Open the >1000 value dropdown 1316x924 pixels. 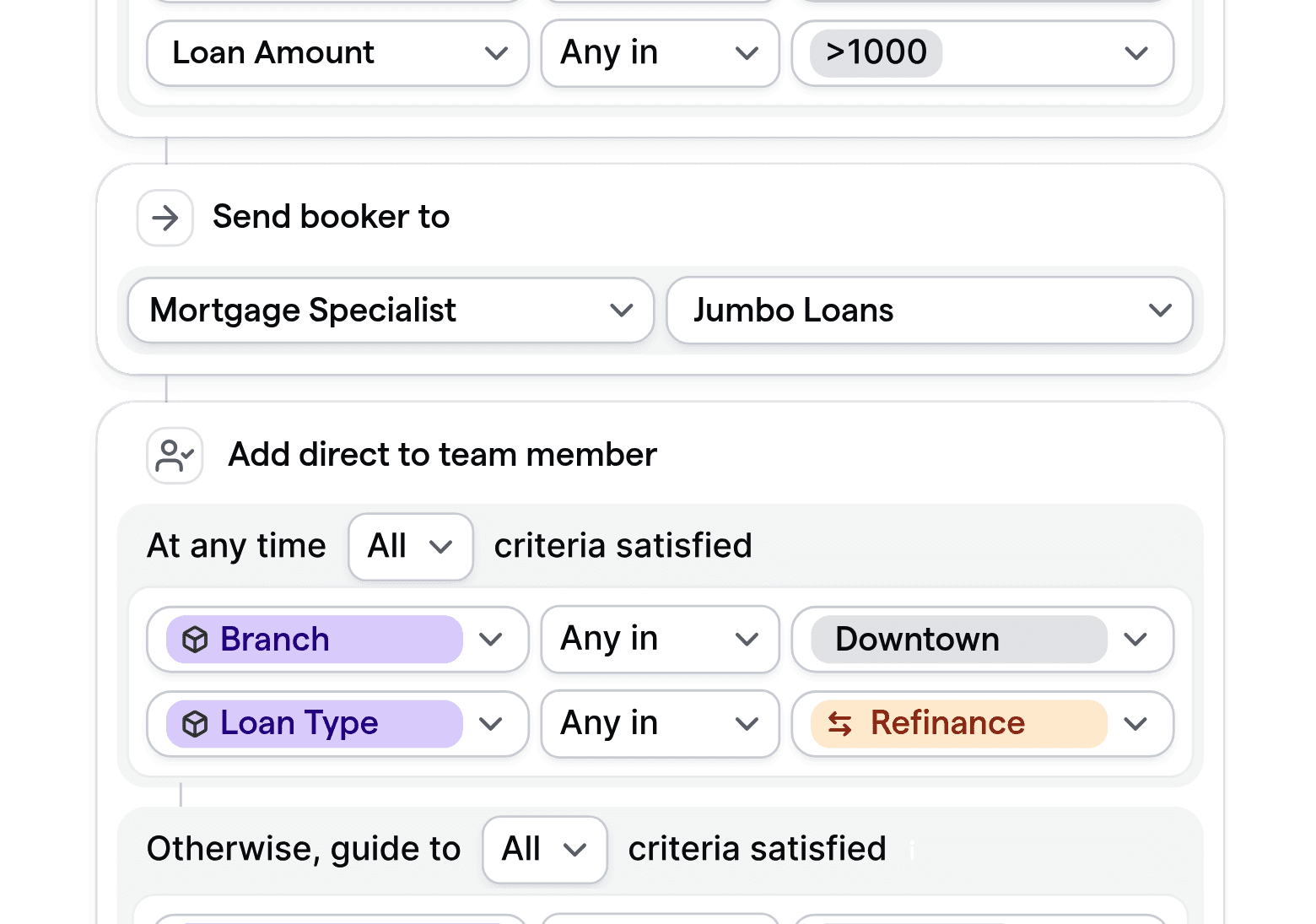click(1135, 53)
